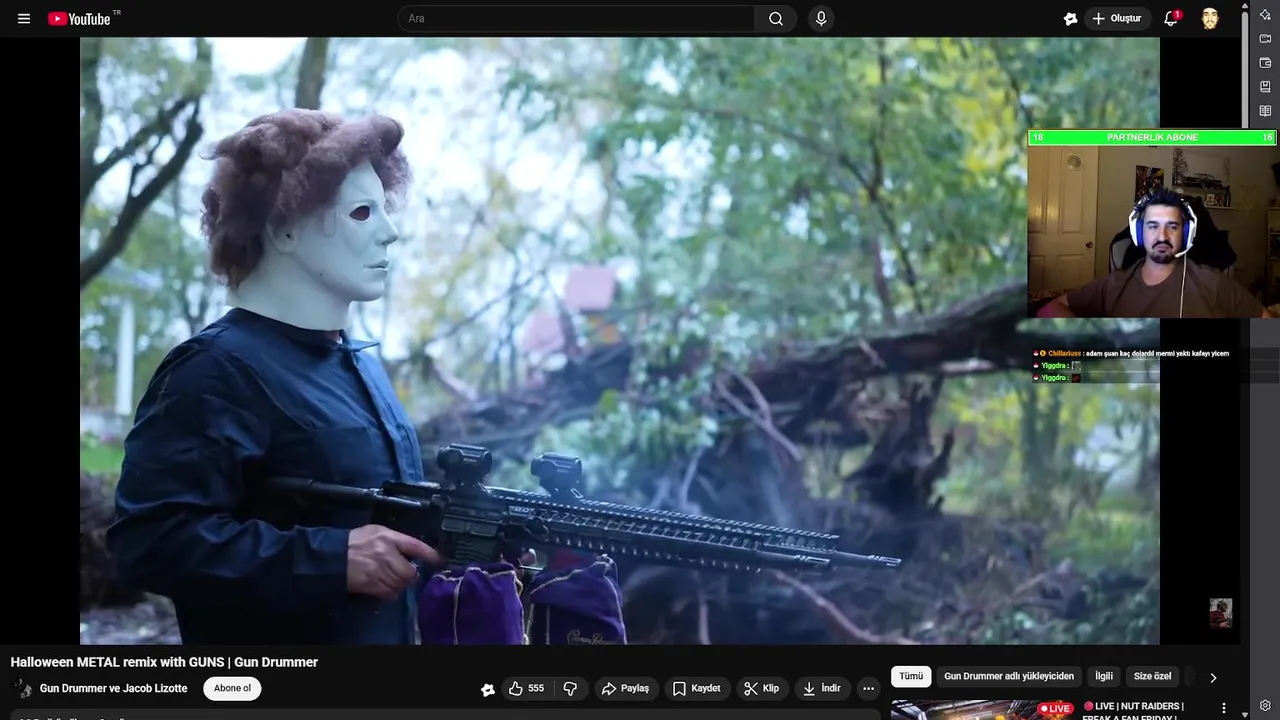Click the camera icon in the right sidebar

click(x=1265, y=39)
